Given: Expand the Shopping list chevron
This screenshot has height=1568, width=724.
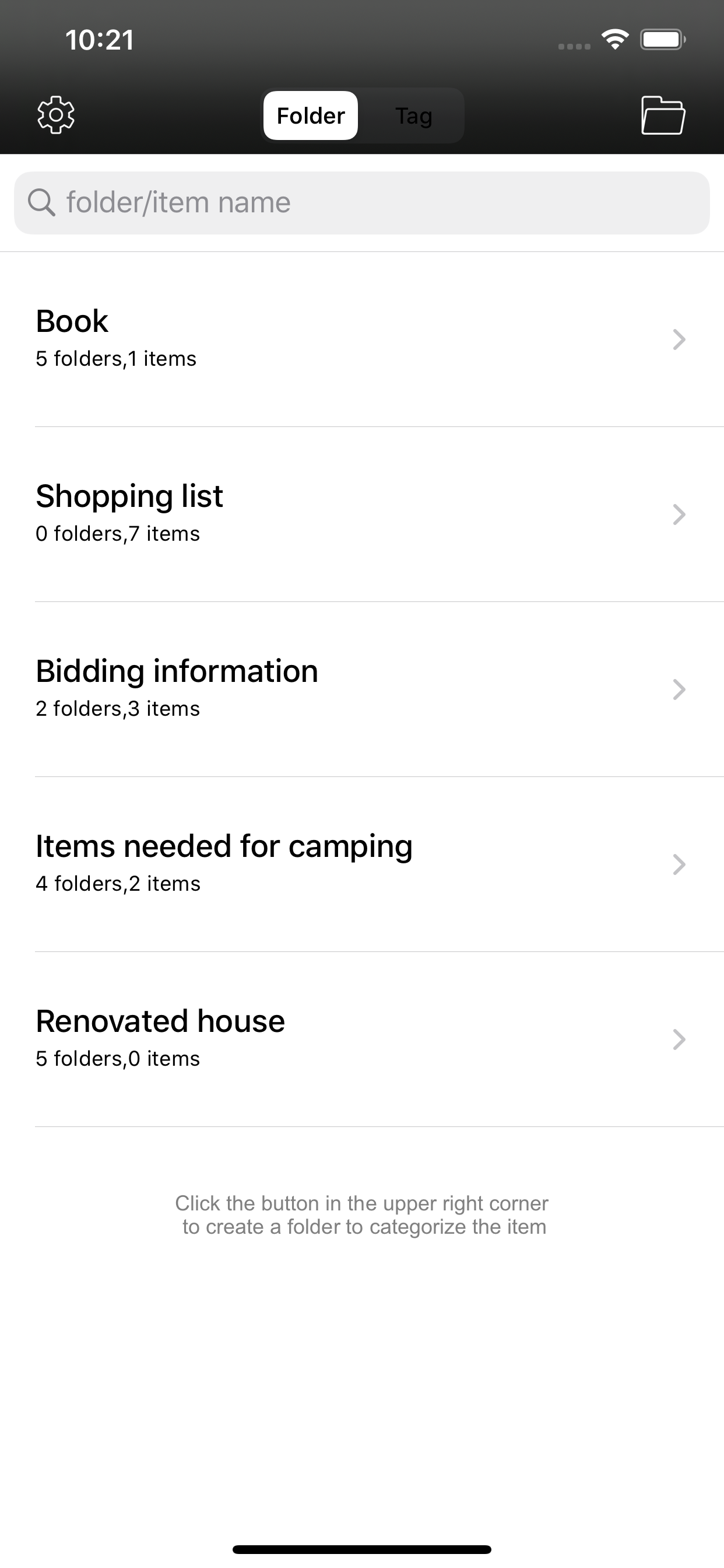Looking at the screenshot, I should (x=679, y=514).
